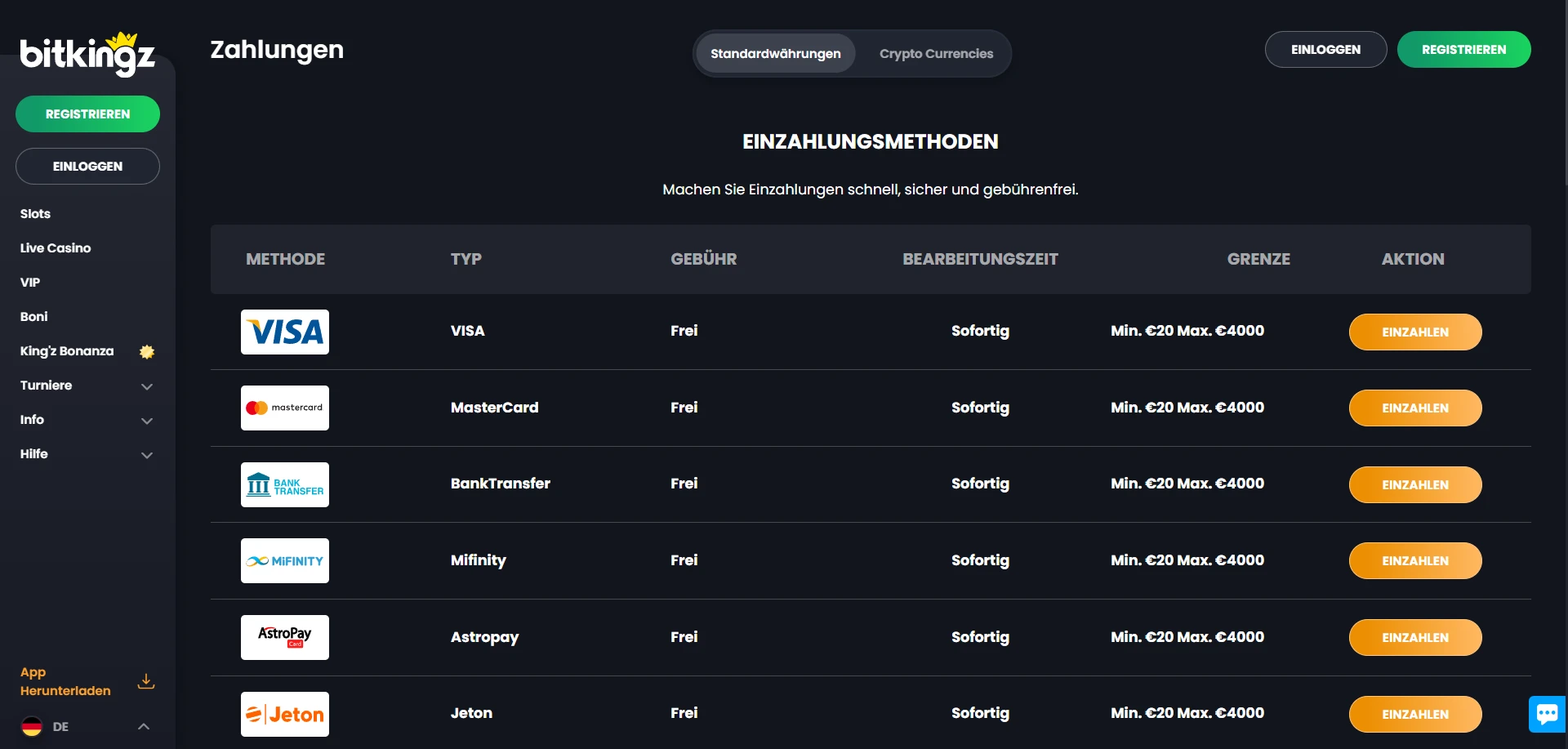Expand the Turniere submenu
Screen dimensions: 1568x749
(x=147, y=386)
